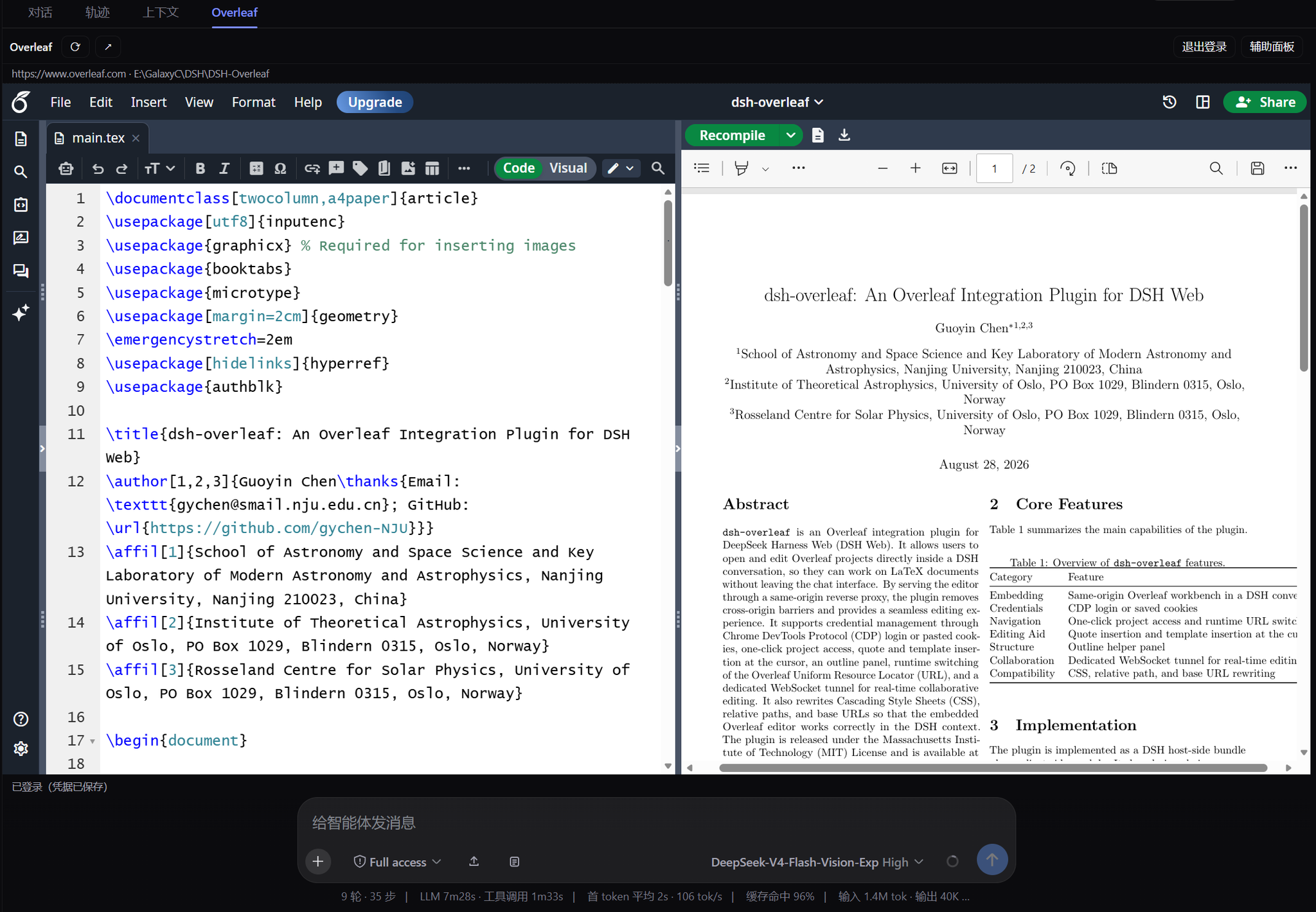Toggle bold formatting
This screenshot has height=912, width=1316.
point(200,168)
